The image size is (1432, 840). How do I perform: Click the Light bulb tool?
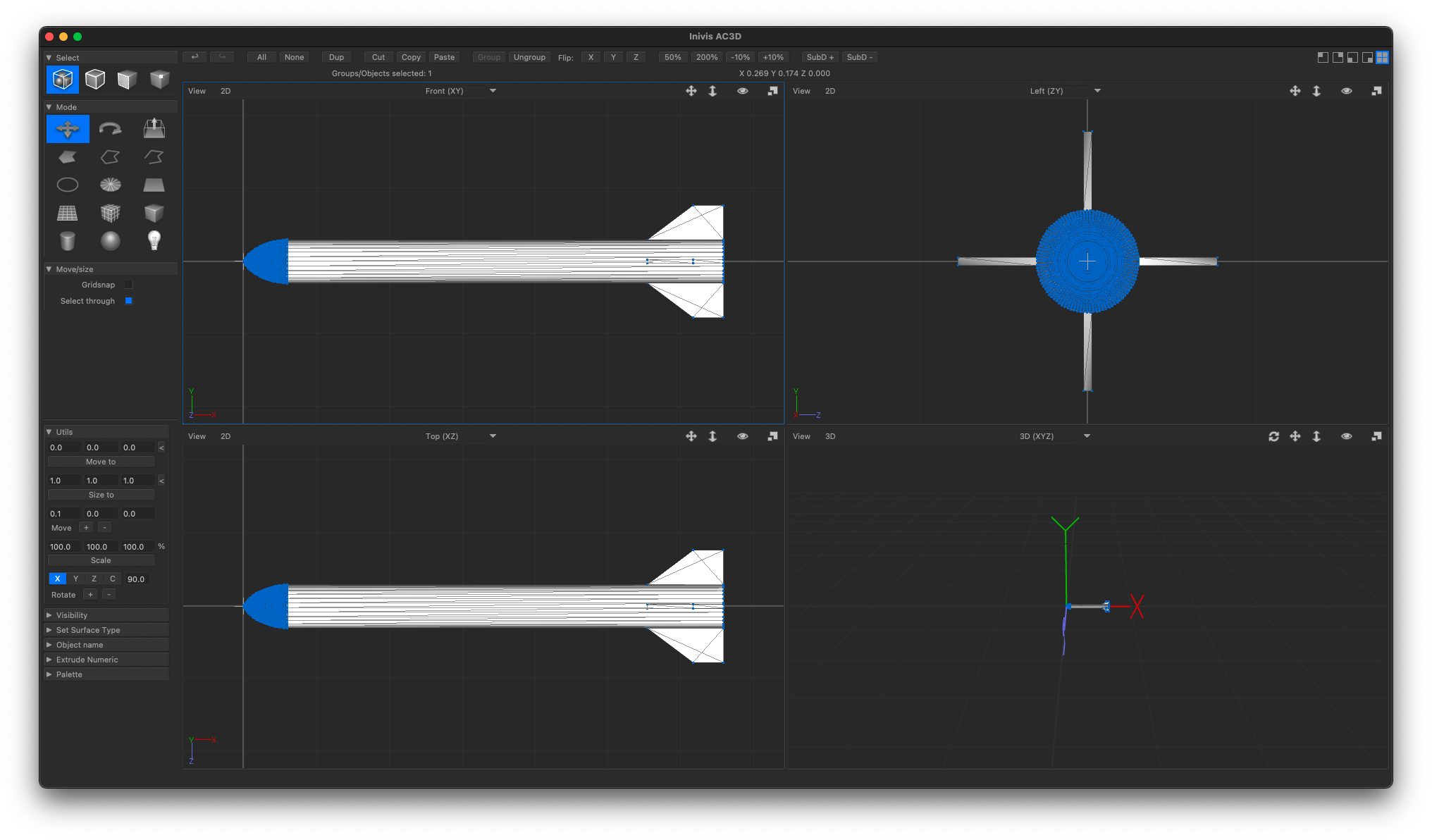(154, 241)
